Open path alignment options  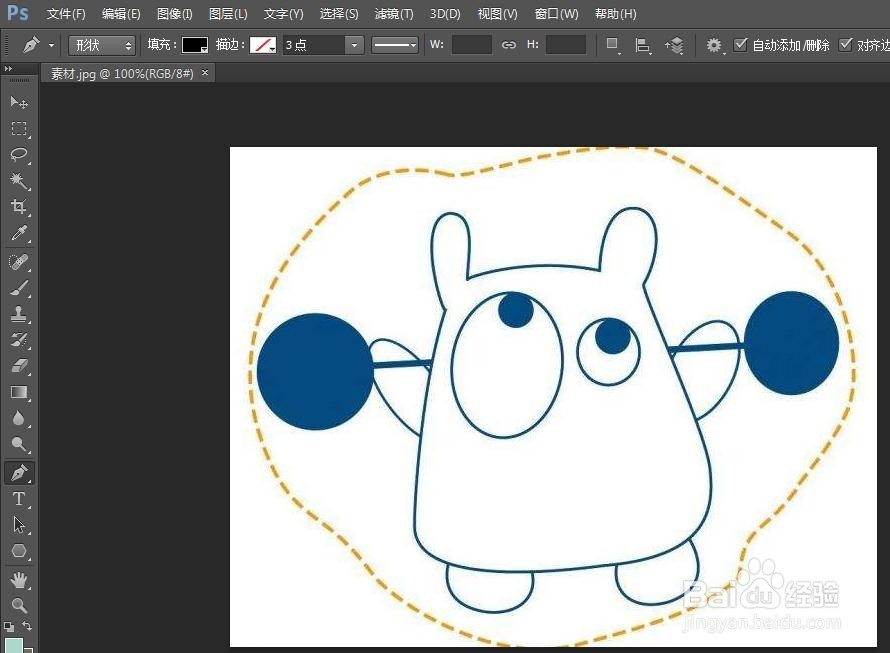point(643,45)
